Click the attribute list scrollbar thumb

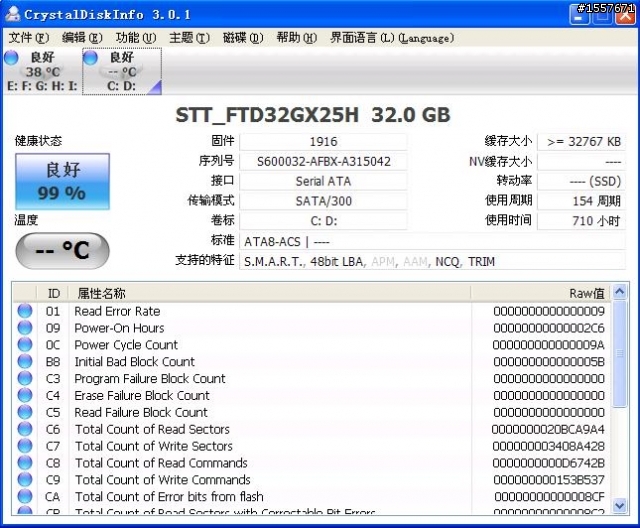point(620,353)
